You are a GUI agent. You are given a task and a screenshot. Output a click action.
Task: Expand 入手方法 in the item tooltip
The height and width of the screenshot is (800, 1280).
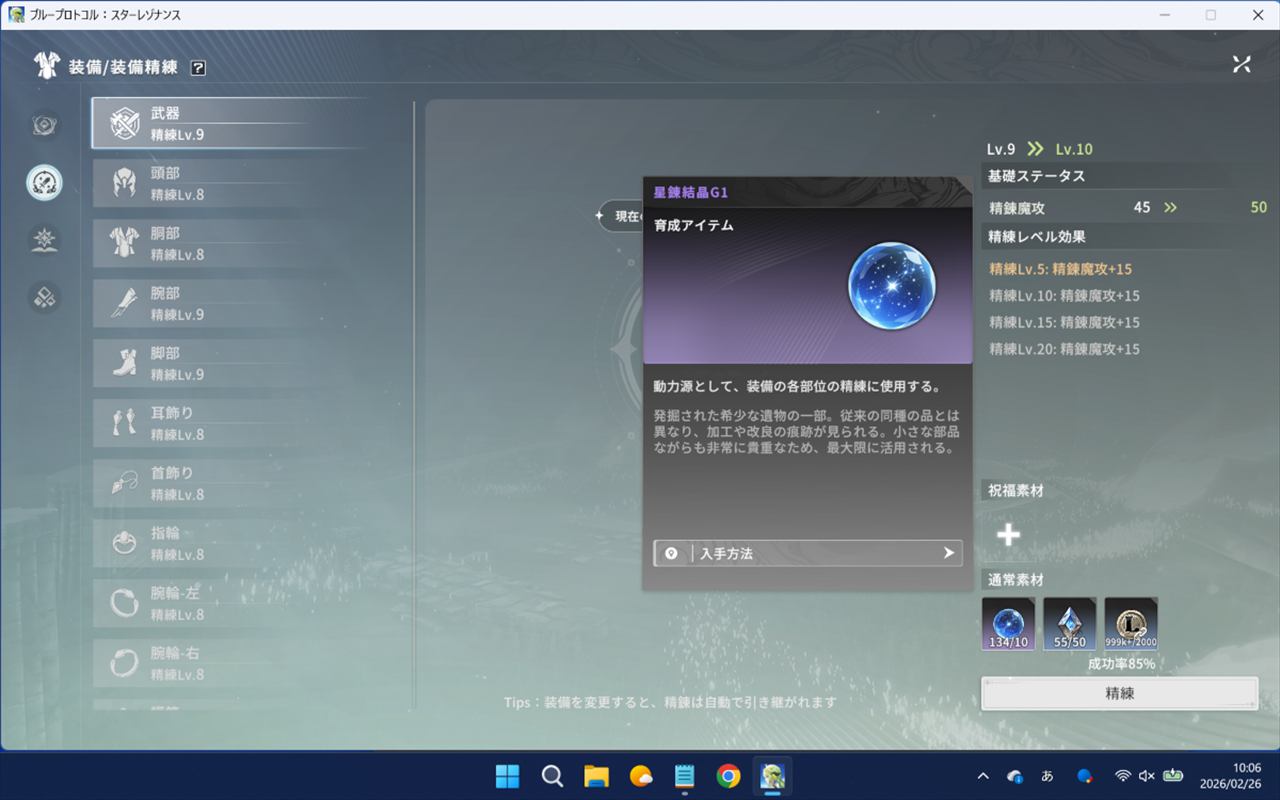[x=808, y=553]
